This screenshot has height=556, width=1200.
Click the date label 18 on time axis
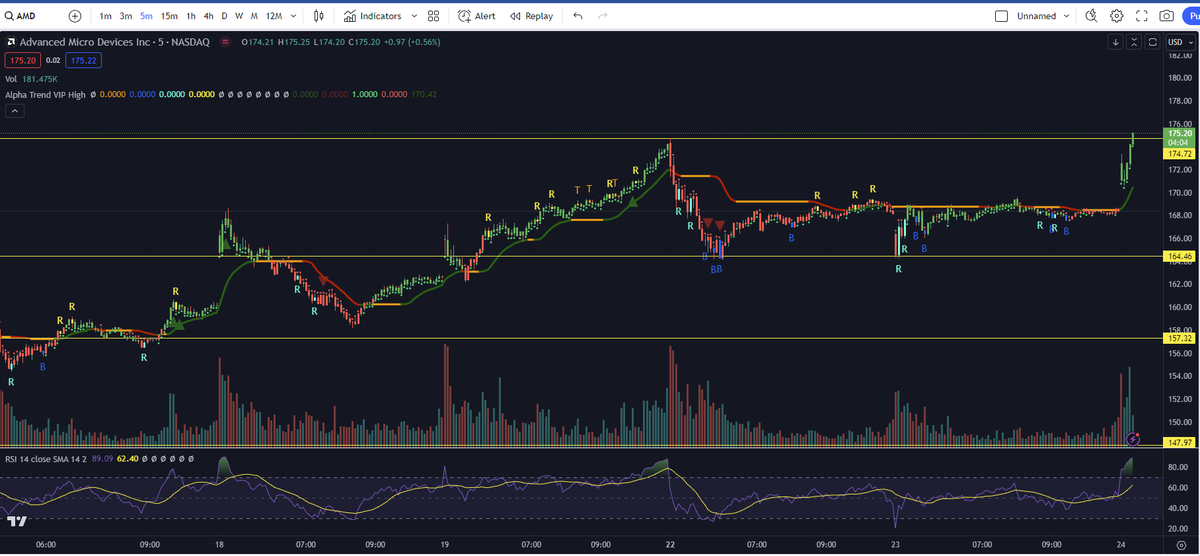tap(218, 545)
